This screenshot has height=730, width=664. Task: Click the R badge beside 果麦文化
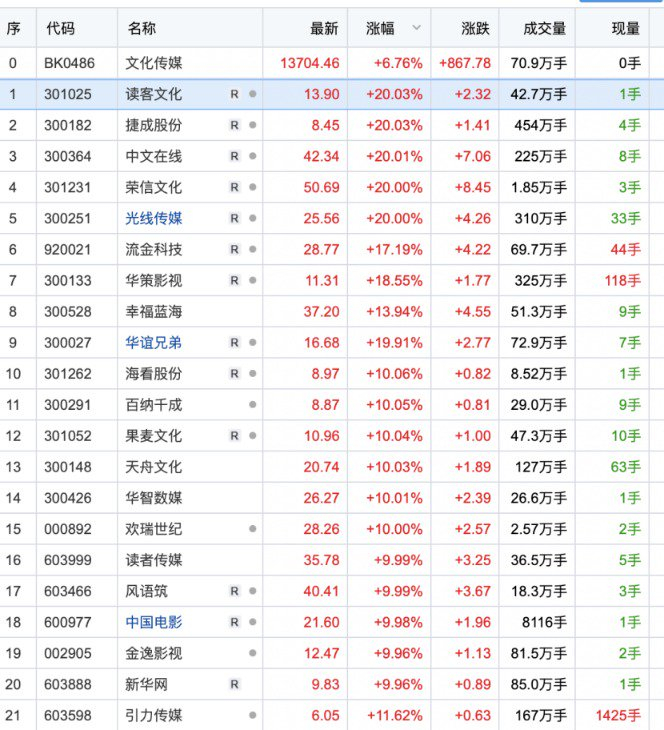pyautogui.click(x=234, y=436)
